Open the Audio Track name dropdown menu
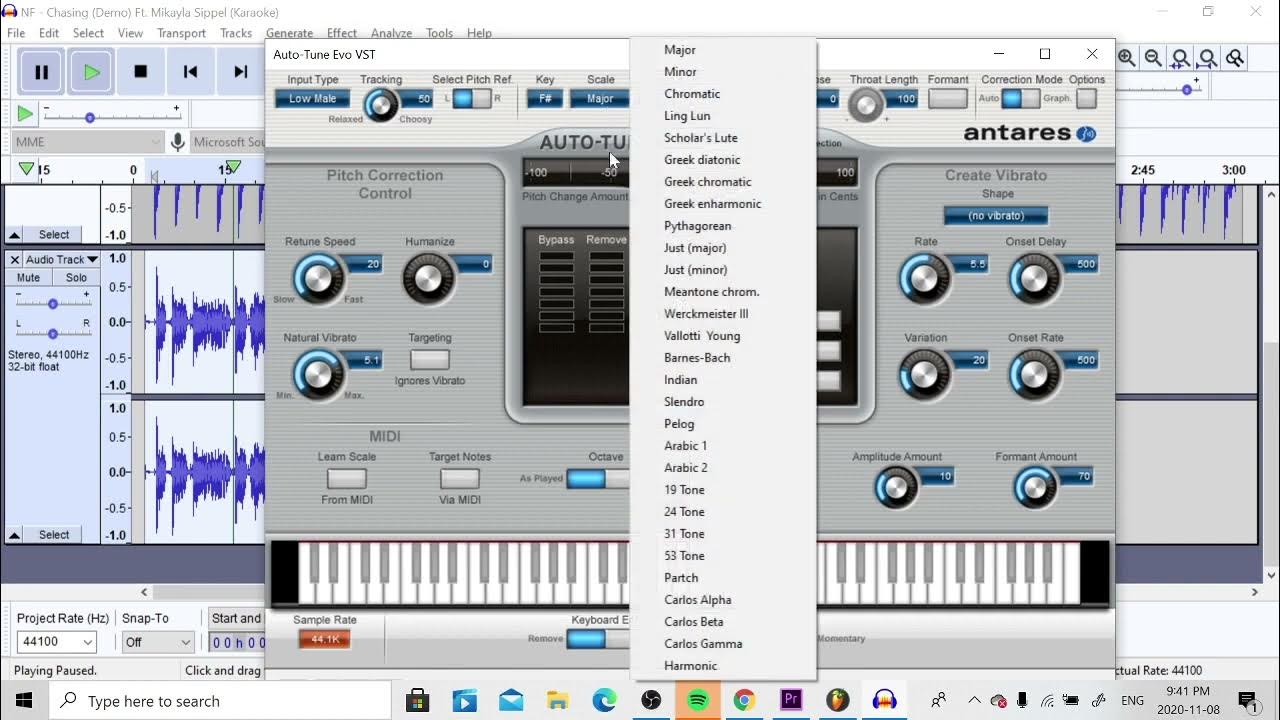The width and height of the screenshot is (1280, 720). (x=61, y=259)
